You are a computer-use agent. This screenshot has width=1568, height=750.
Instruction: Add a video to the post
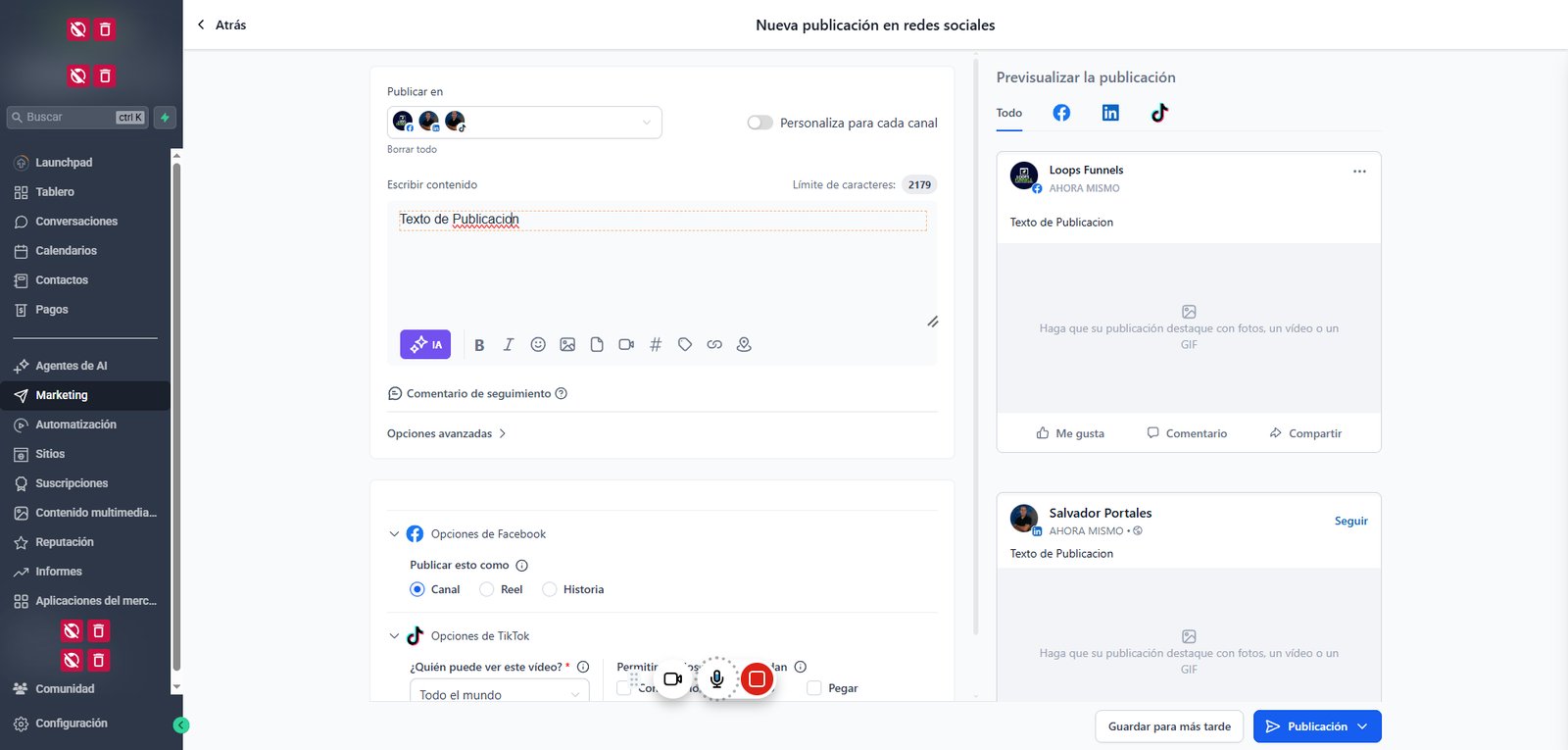pos(626,344)
